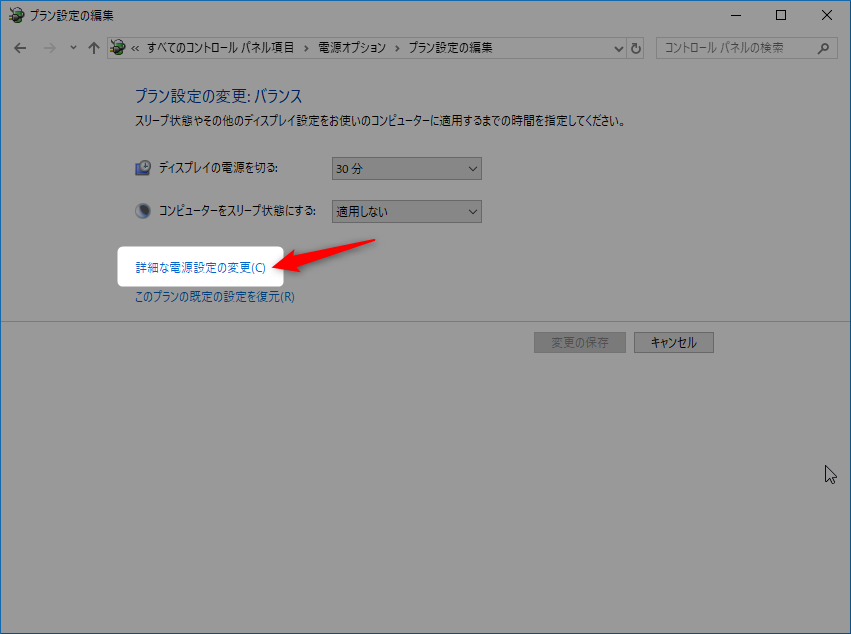Go up one level with up arrow
This screenshot has width=851, height=634.
(94, 48)
